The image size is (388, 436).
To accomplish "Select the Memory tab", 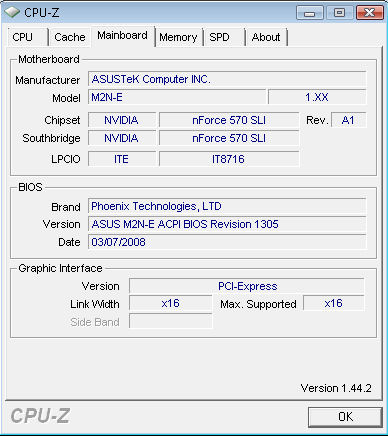I will 179,37.
